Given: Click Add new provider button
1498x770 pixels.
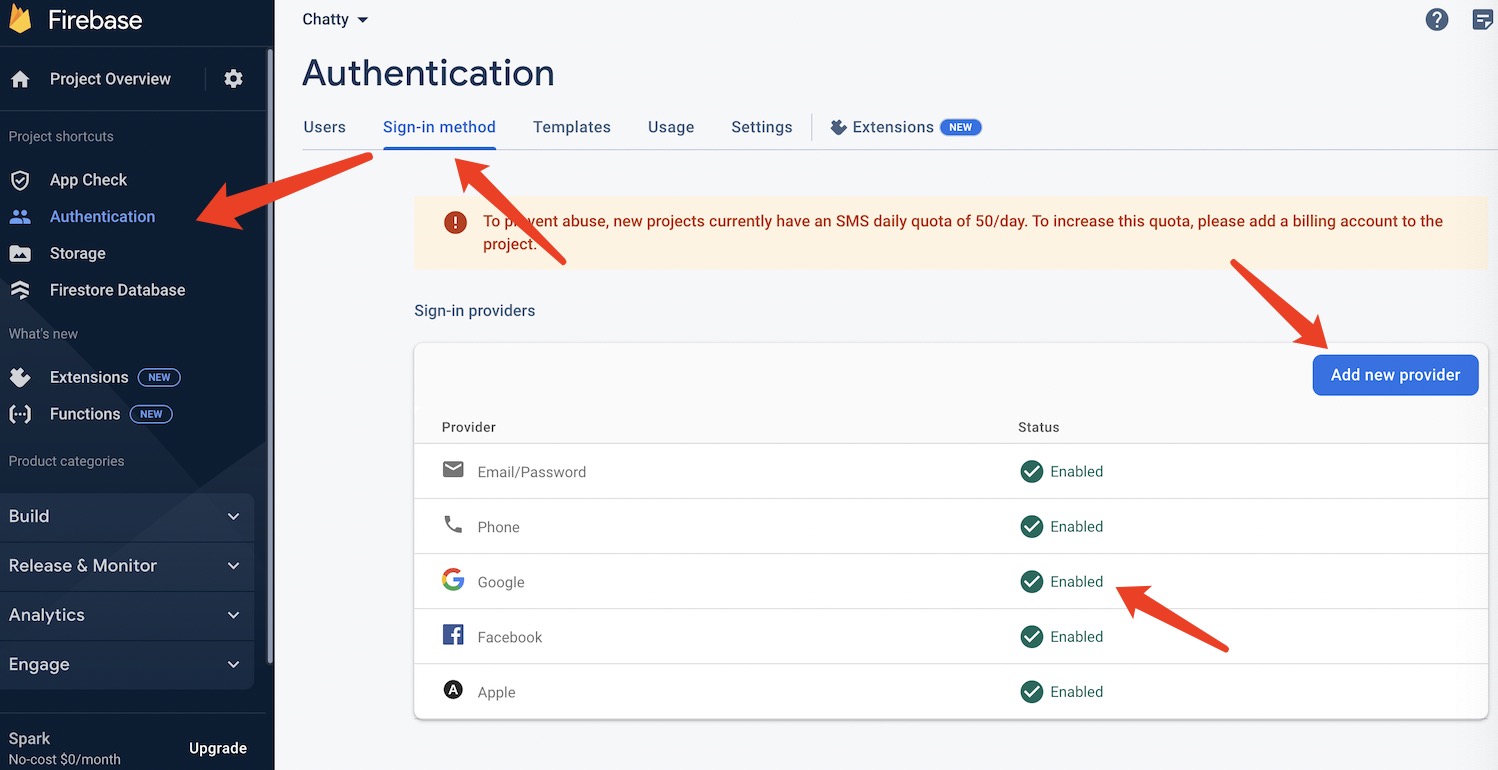Looking at the screenshot, I should tap(1395, 375).
